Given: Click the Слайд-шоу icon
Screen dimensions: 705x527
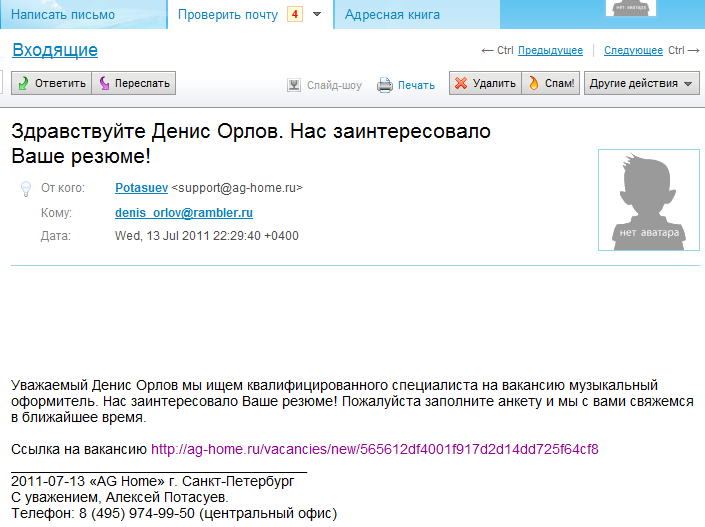Looking at the screenshot, I should click(294, 85).
